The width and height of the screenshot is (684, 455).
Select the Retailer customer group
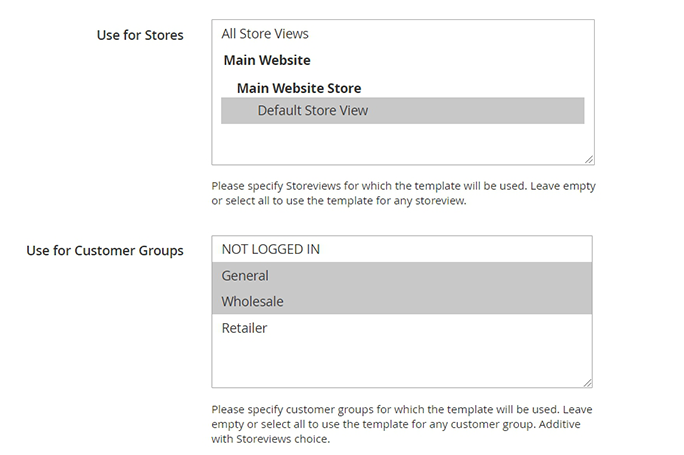(x=245, y=327)
